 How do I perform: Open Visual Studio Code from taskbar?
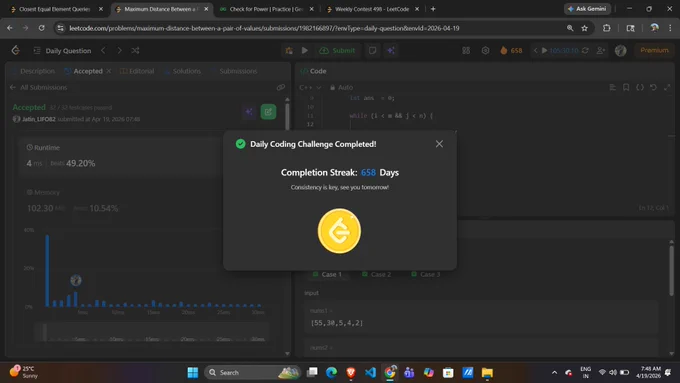[370, 373]
